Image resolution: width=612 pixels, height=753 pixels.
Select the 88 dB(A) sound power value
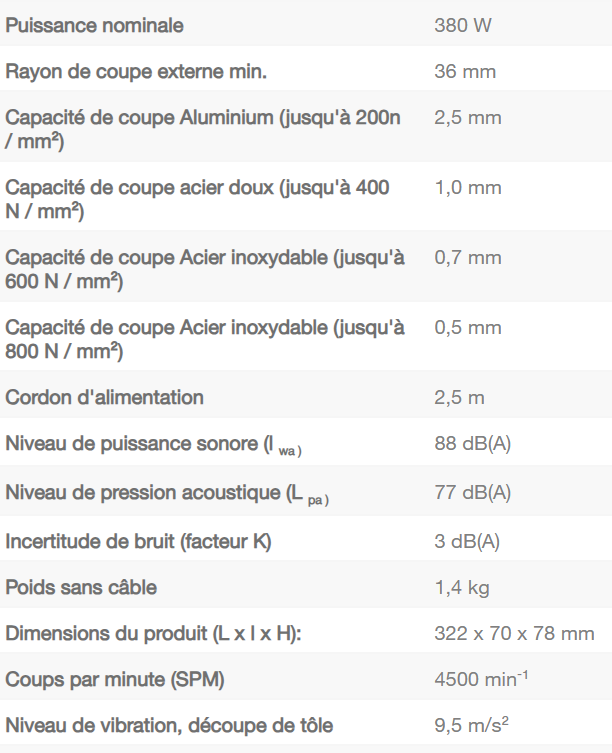472,444
